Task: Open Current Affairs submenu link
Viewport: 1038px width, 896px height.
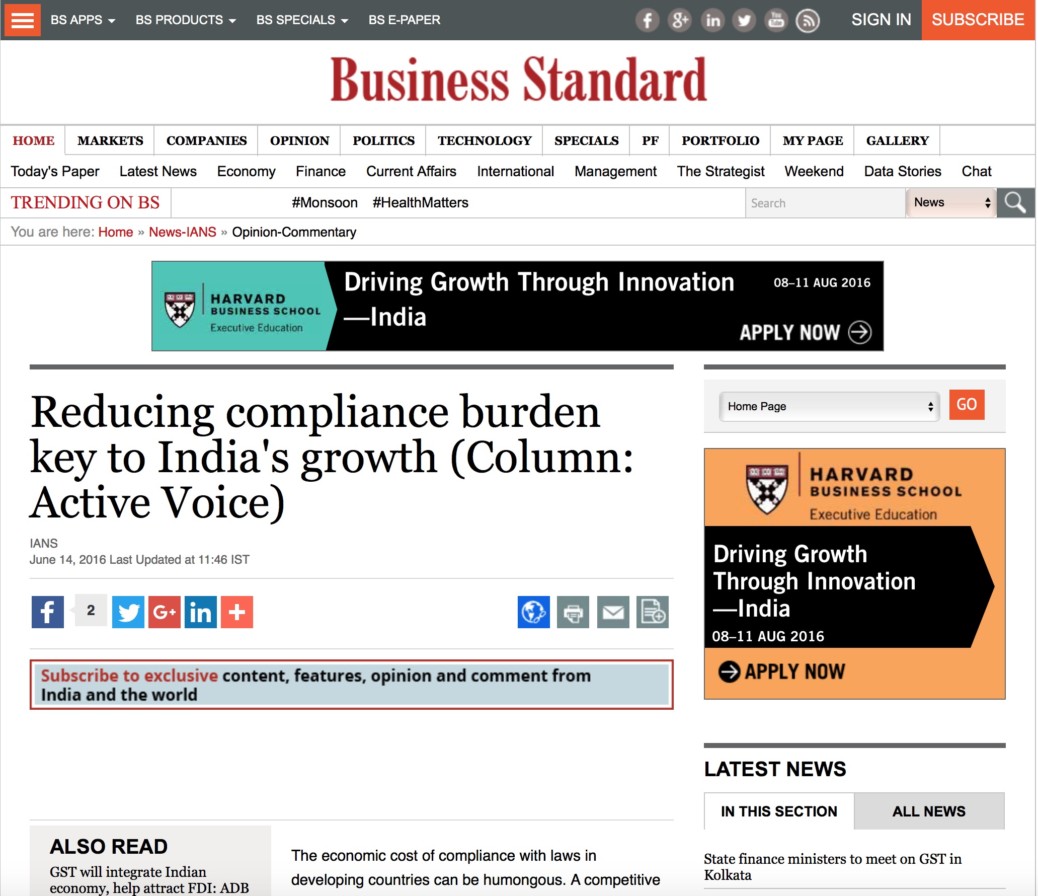Action: pyautogui.click(x=411, y=172)
